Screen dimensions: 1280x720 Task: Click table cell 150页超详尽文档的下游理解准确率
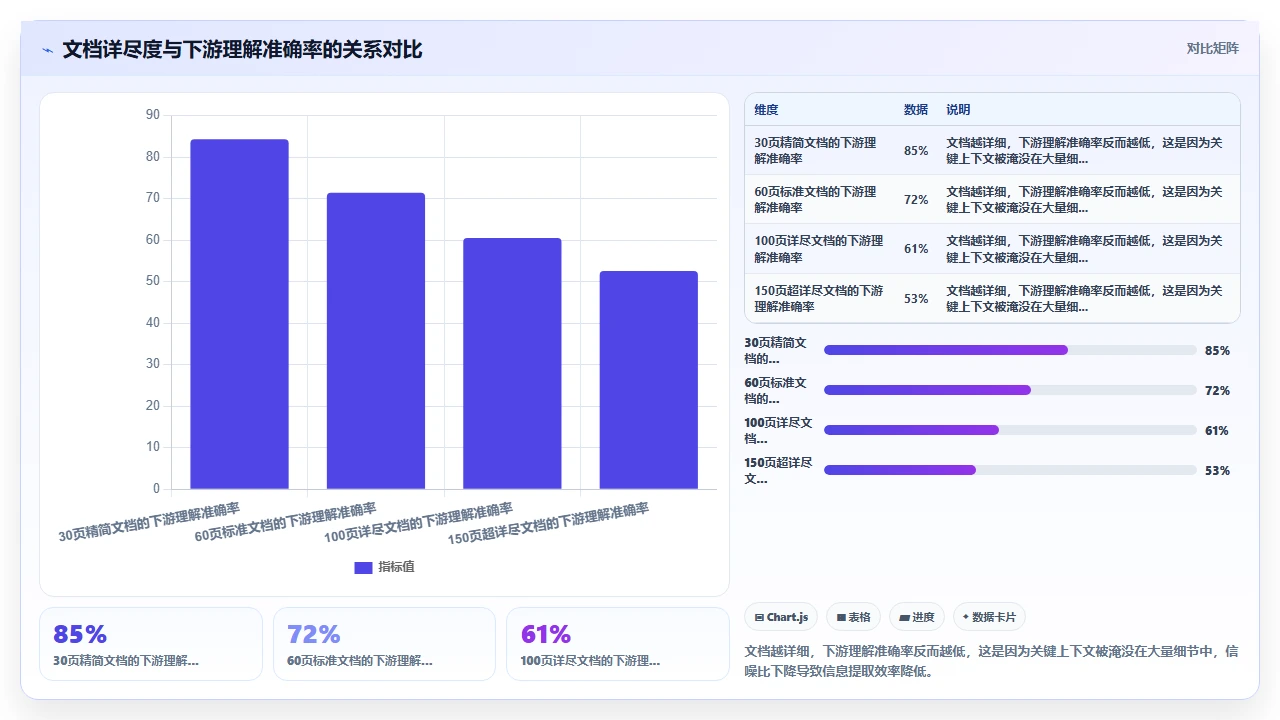pos(819,298)
